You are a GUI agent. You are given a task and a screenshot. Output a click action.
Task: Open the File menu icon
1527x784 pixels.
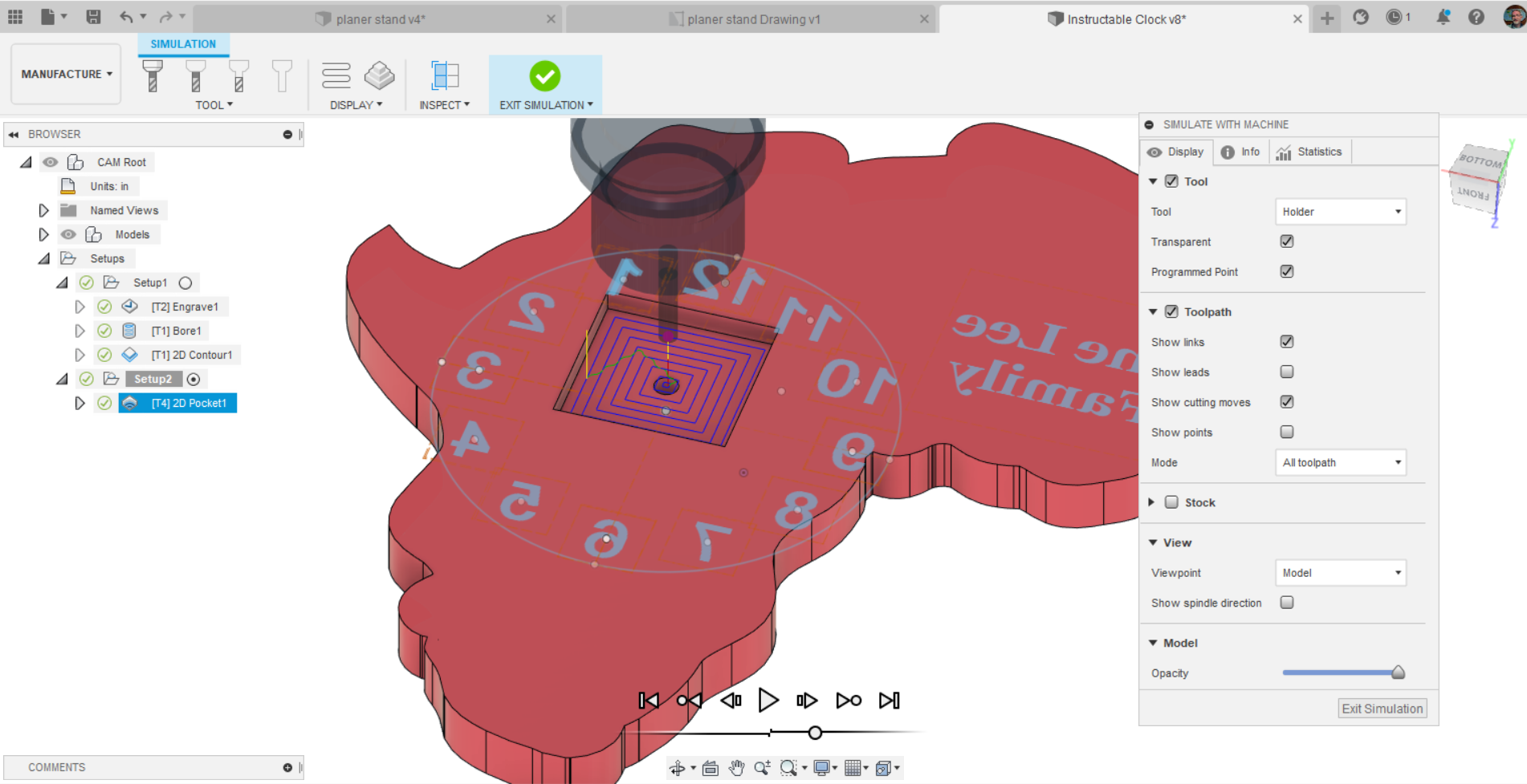pyautogui.click(x=48, y=17)
